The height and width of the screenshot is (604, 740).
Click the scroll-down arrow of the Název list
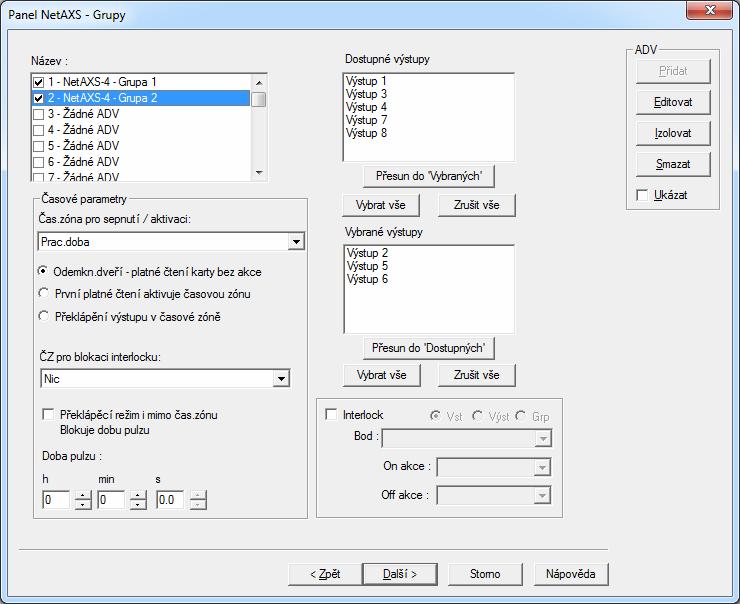259,172
